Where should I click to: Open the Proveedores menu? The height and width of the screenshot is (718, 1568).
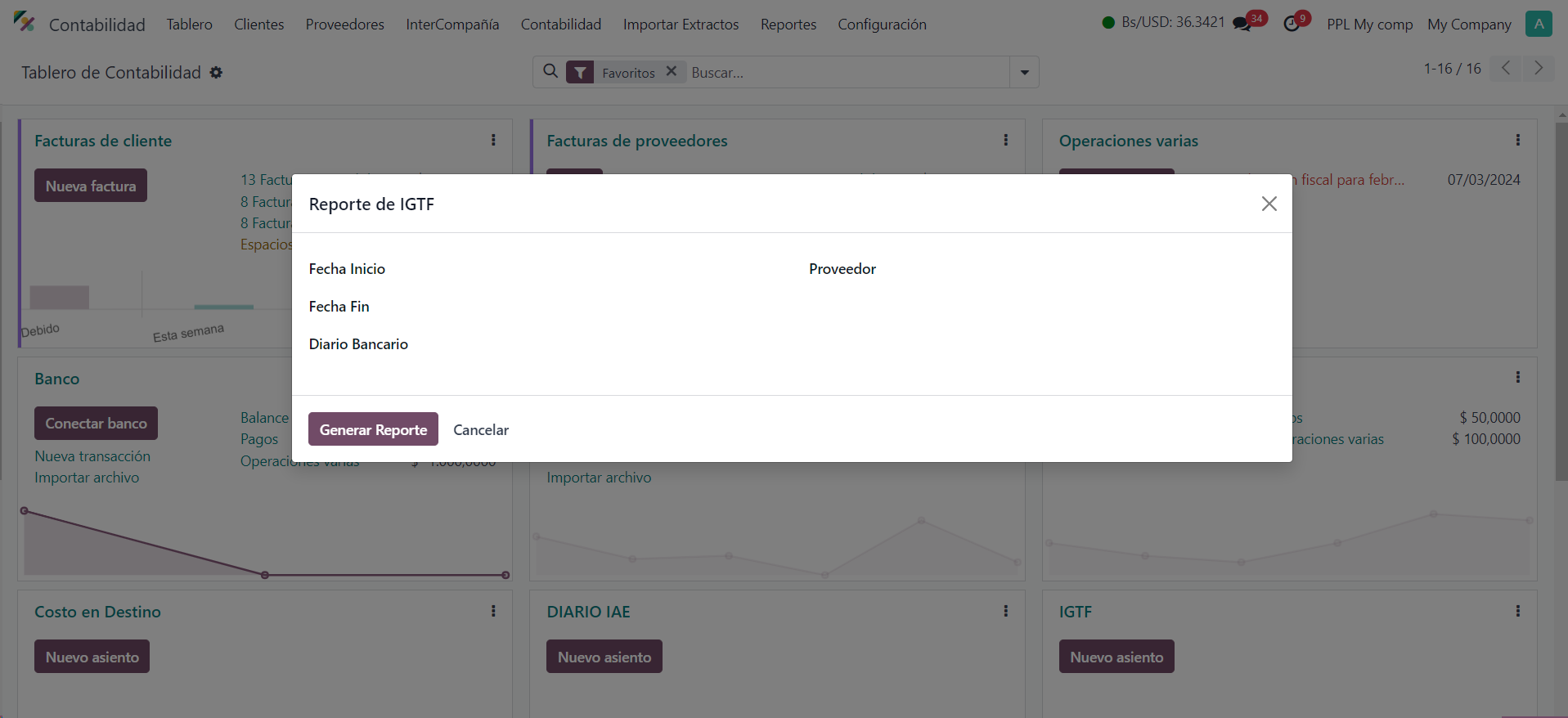pos(344,25)
